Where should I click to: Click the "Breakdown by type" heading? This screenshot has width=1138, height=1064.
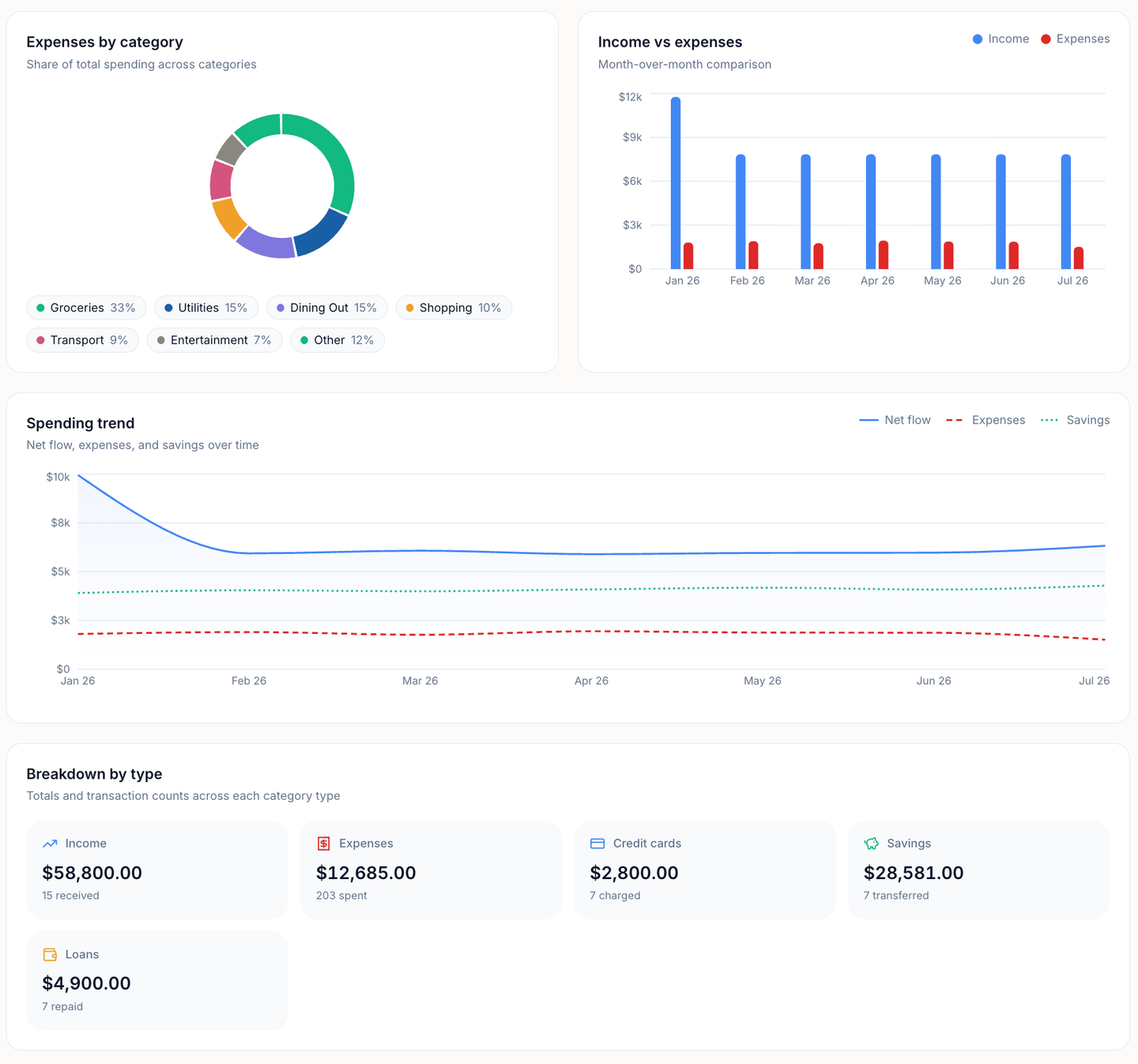[x=94, y=774]
